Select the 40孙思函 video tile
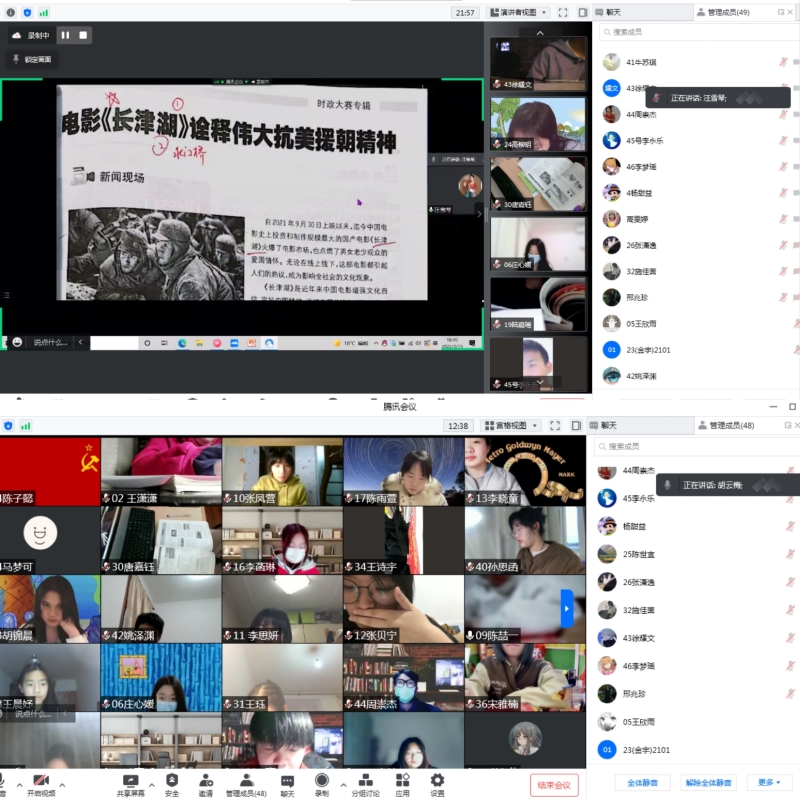 (x=525, y=540)
